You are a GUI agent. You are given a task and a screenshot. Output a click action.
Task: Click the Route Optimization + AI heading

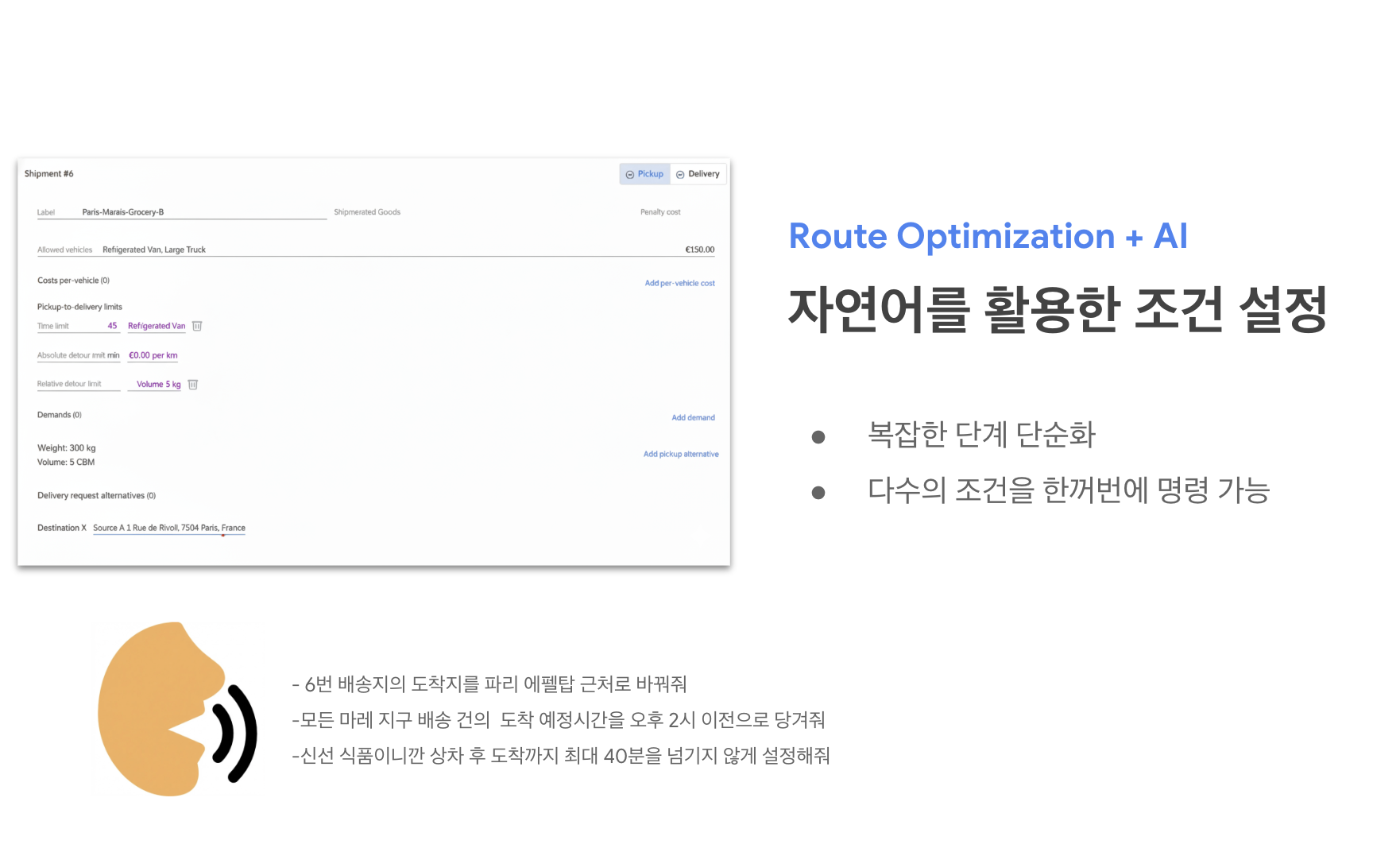coord(988,236)
